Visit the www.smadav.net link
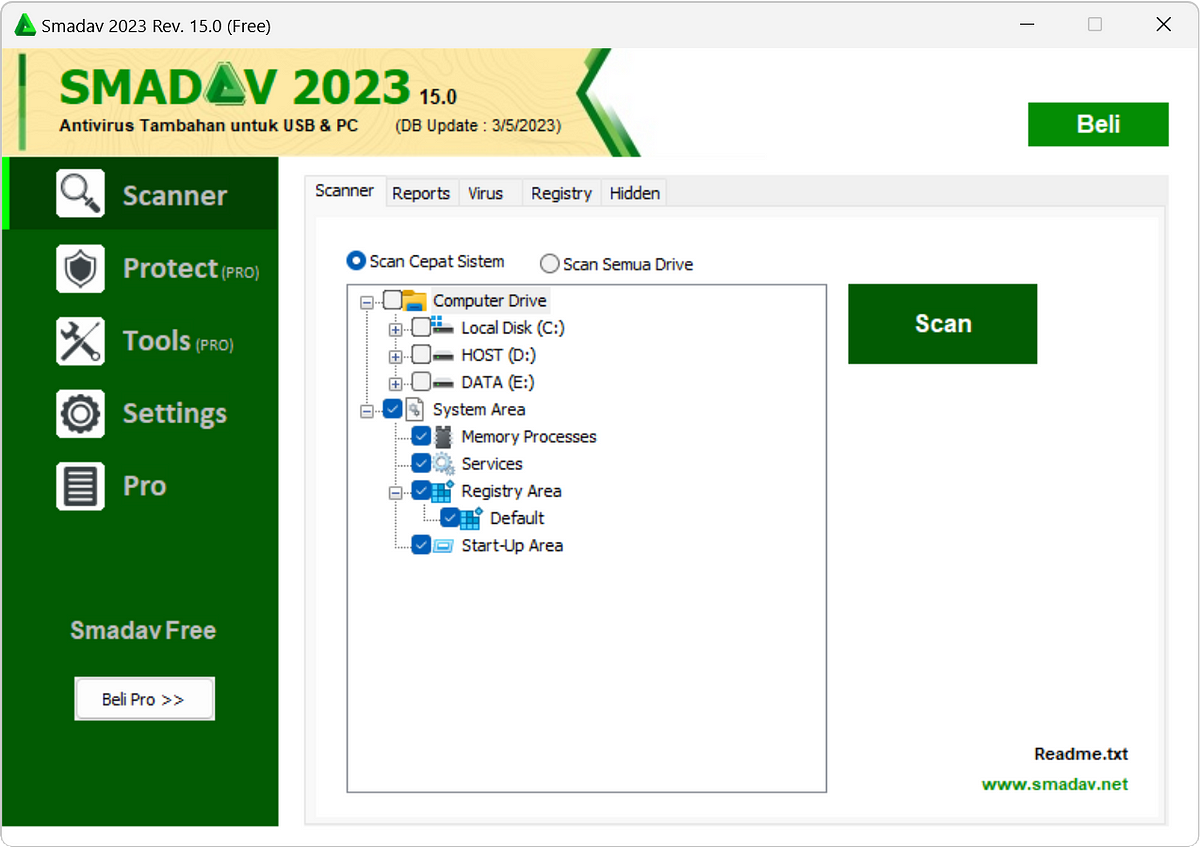The height and width of the screenshot is (847, 1200). (x=1055, y=784)
